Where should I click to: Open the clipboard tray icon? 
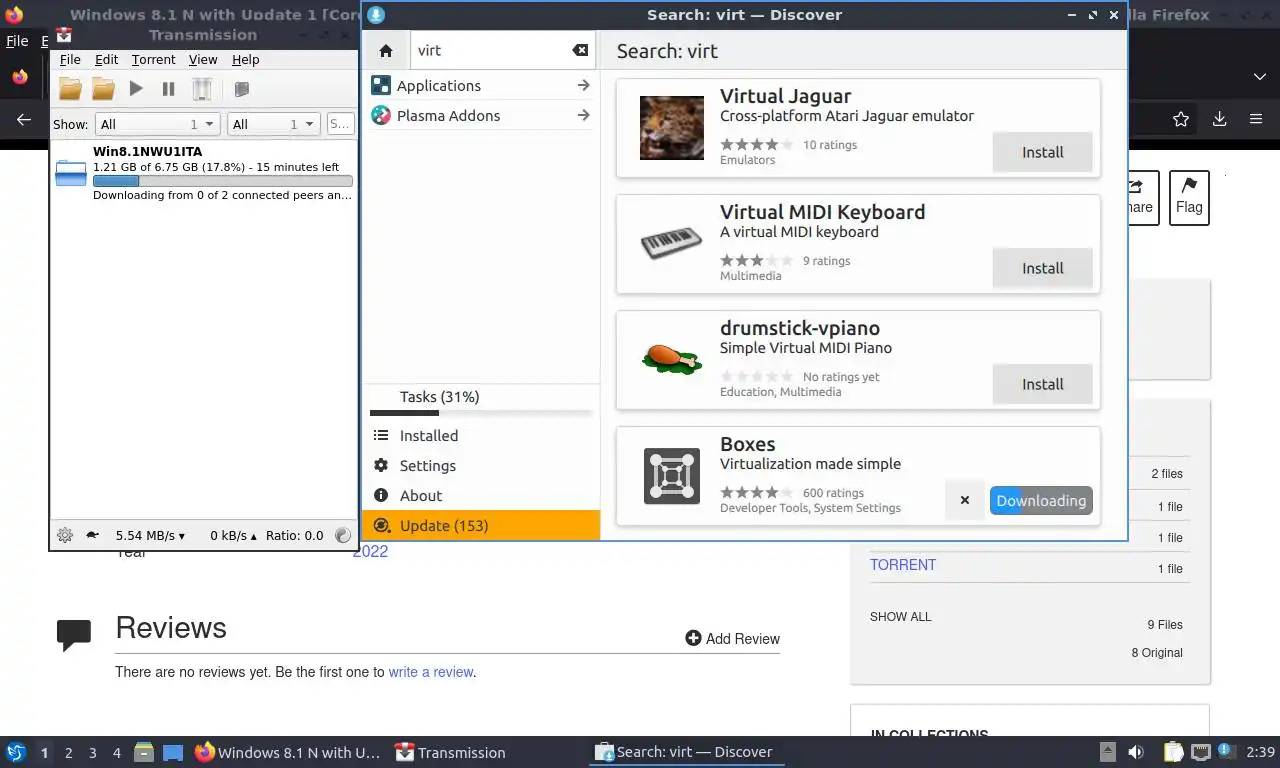point(1174,752)
